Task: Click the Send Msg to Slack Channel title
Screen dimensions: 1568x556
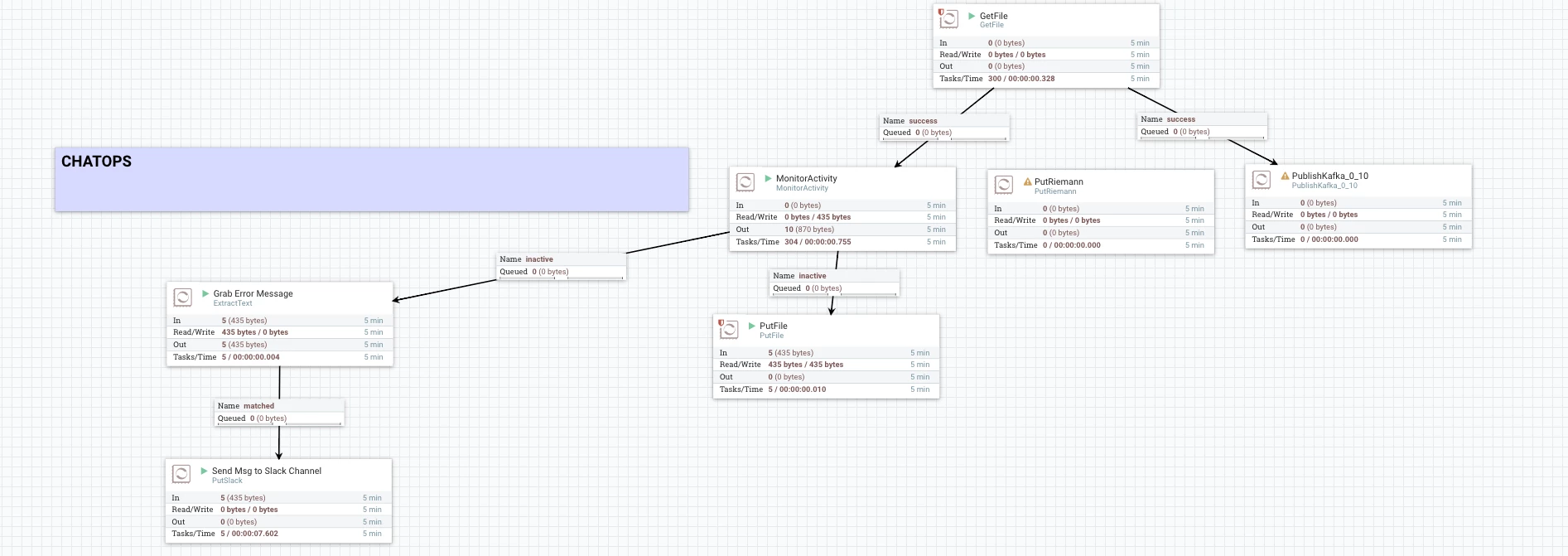Action: pos(266,471)
